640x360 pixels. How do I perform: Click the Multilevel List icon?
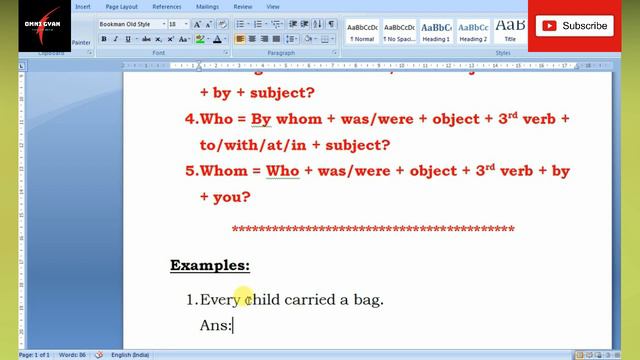276,24
